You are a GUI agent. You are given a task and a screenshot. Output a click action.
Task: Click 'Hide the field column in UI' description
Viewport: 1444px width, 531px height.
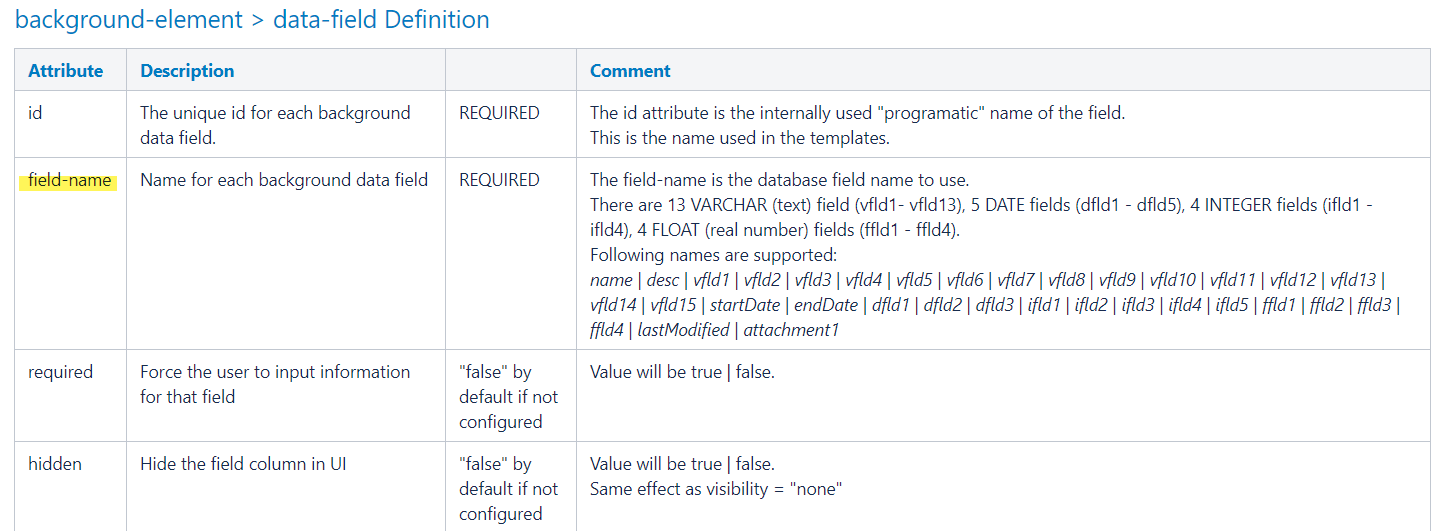[243, 464]
